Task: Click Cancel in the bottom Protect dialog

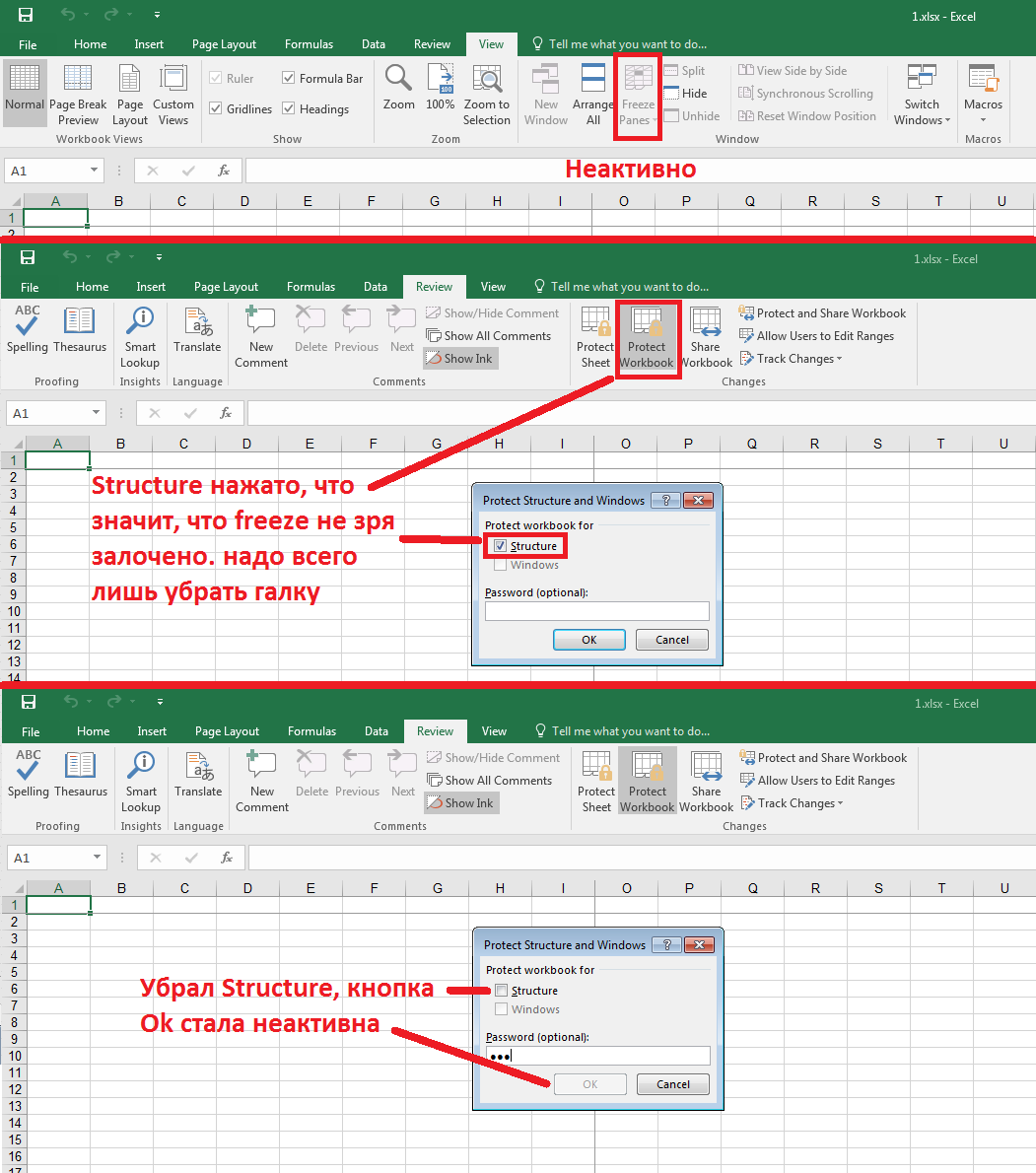Action: (x=673, y=1084)
